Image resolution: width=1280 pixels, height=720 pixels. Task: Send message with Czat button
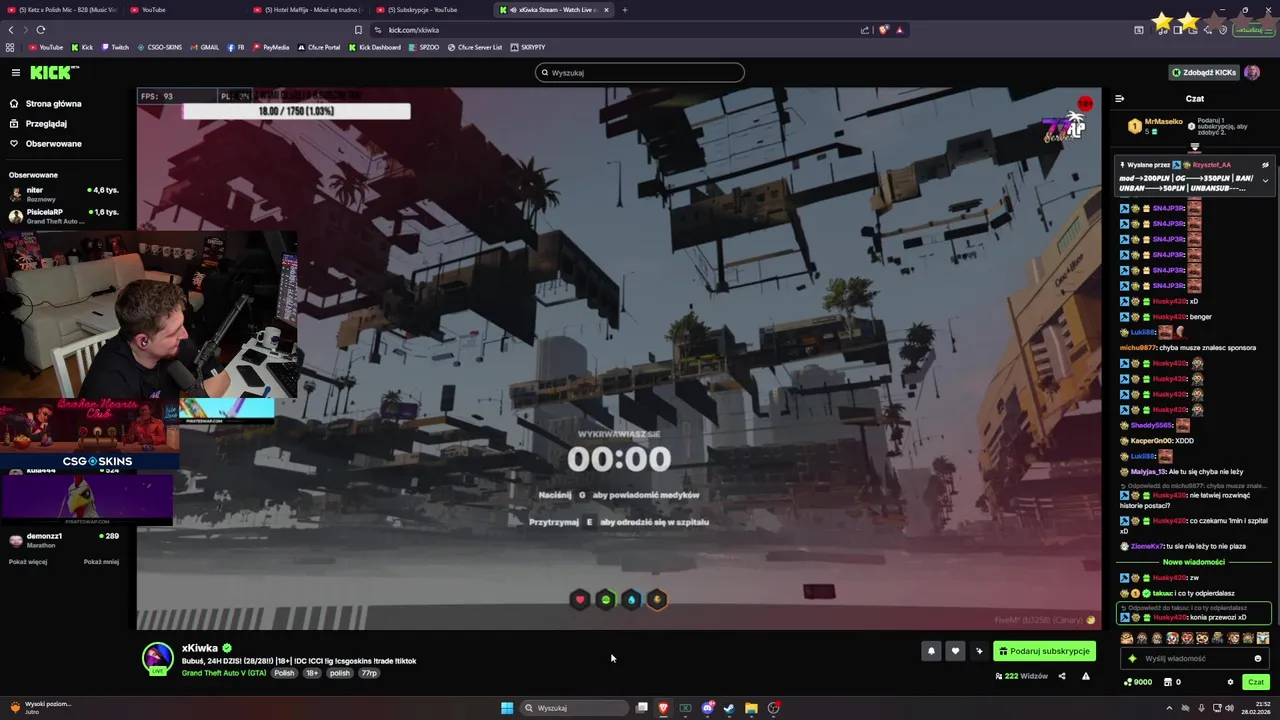coord(1256,682)
